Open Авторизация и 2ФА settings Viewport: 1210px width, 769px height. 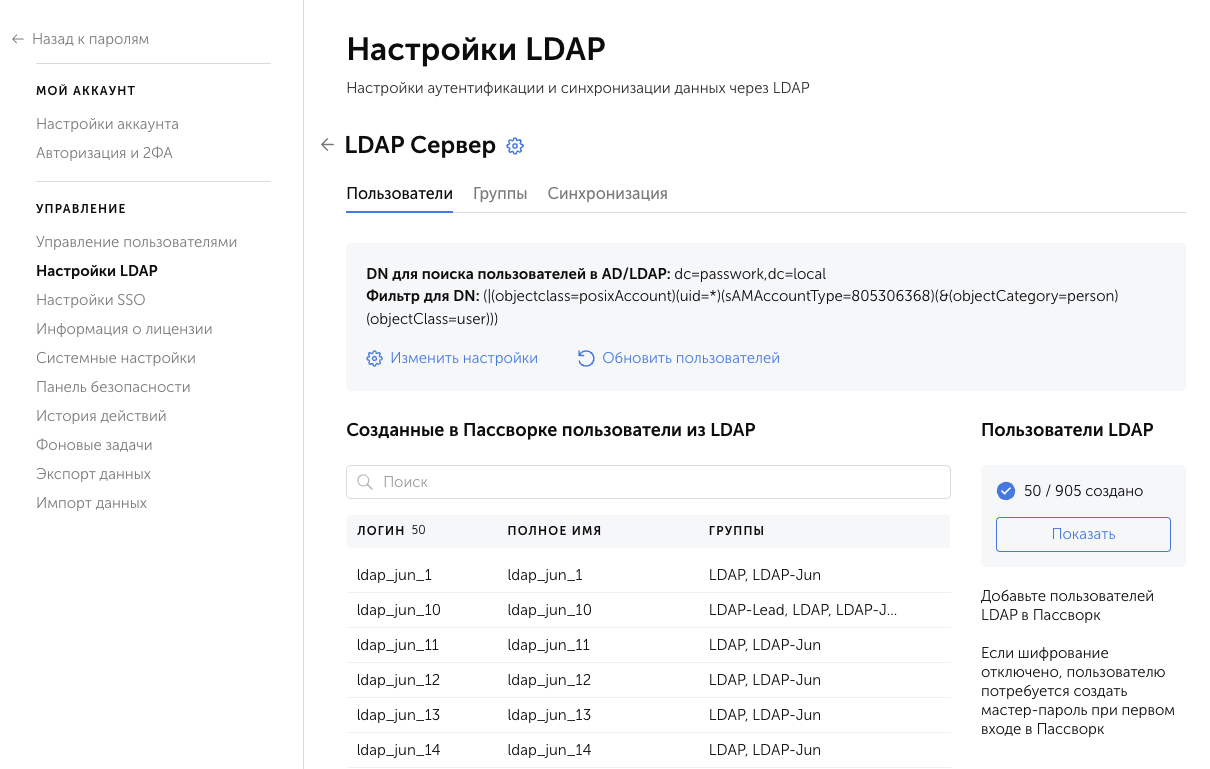click(x=104, y=153)
